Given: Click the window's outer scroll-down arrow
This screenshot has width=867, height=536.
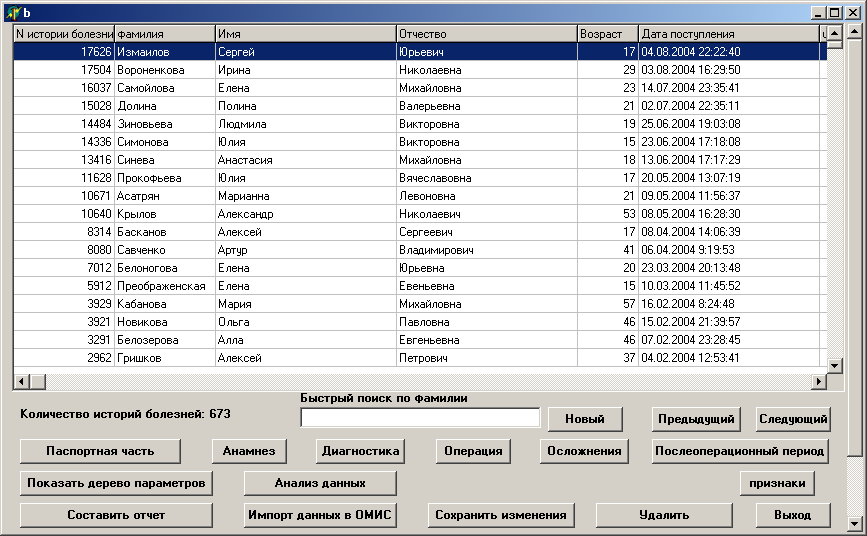Looking at the screenshot, I should pos(855,523).
